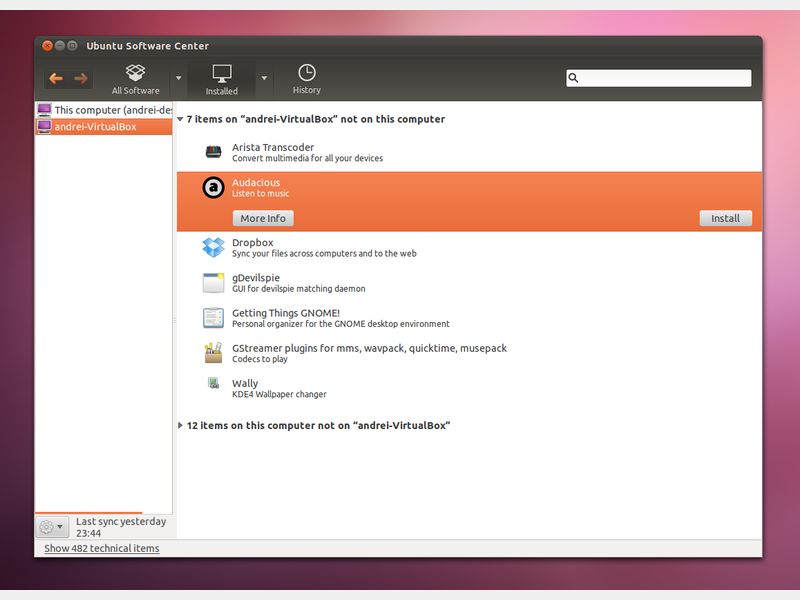This screenshot has height=600, width=800.
Task: Click the GStreamer plugins icon
Action: [x=213, y=353]
